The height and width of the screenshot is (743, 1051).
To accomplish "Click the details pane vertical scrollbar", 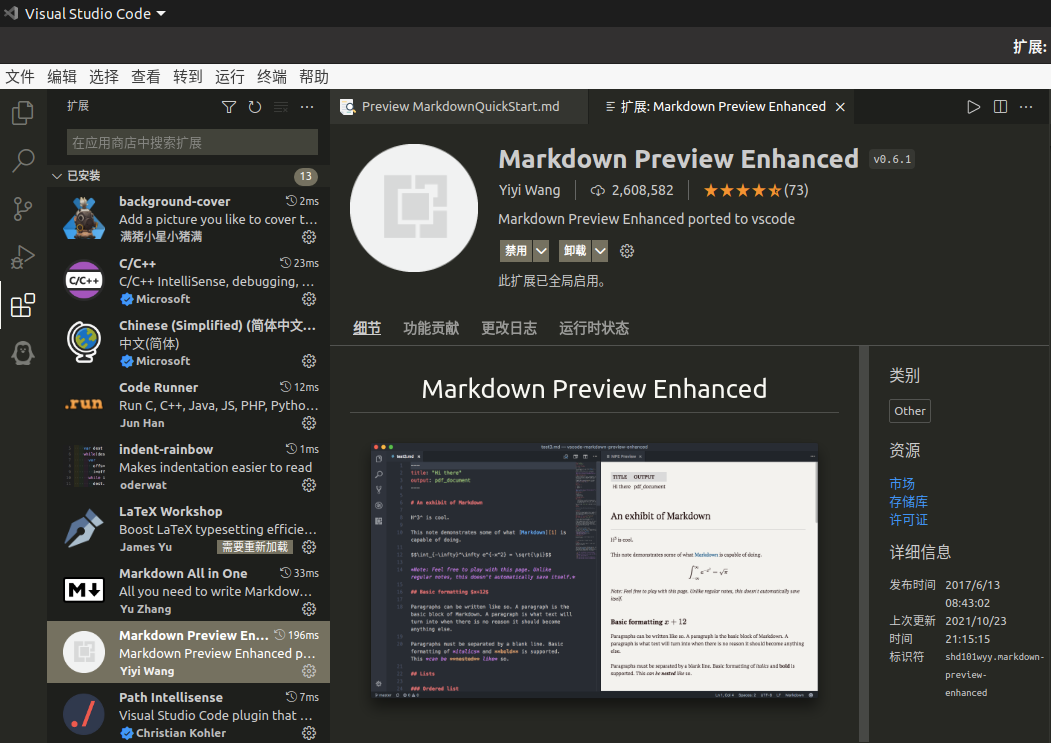I will coord(864,543).
